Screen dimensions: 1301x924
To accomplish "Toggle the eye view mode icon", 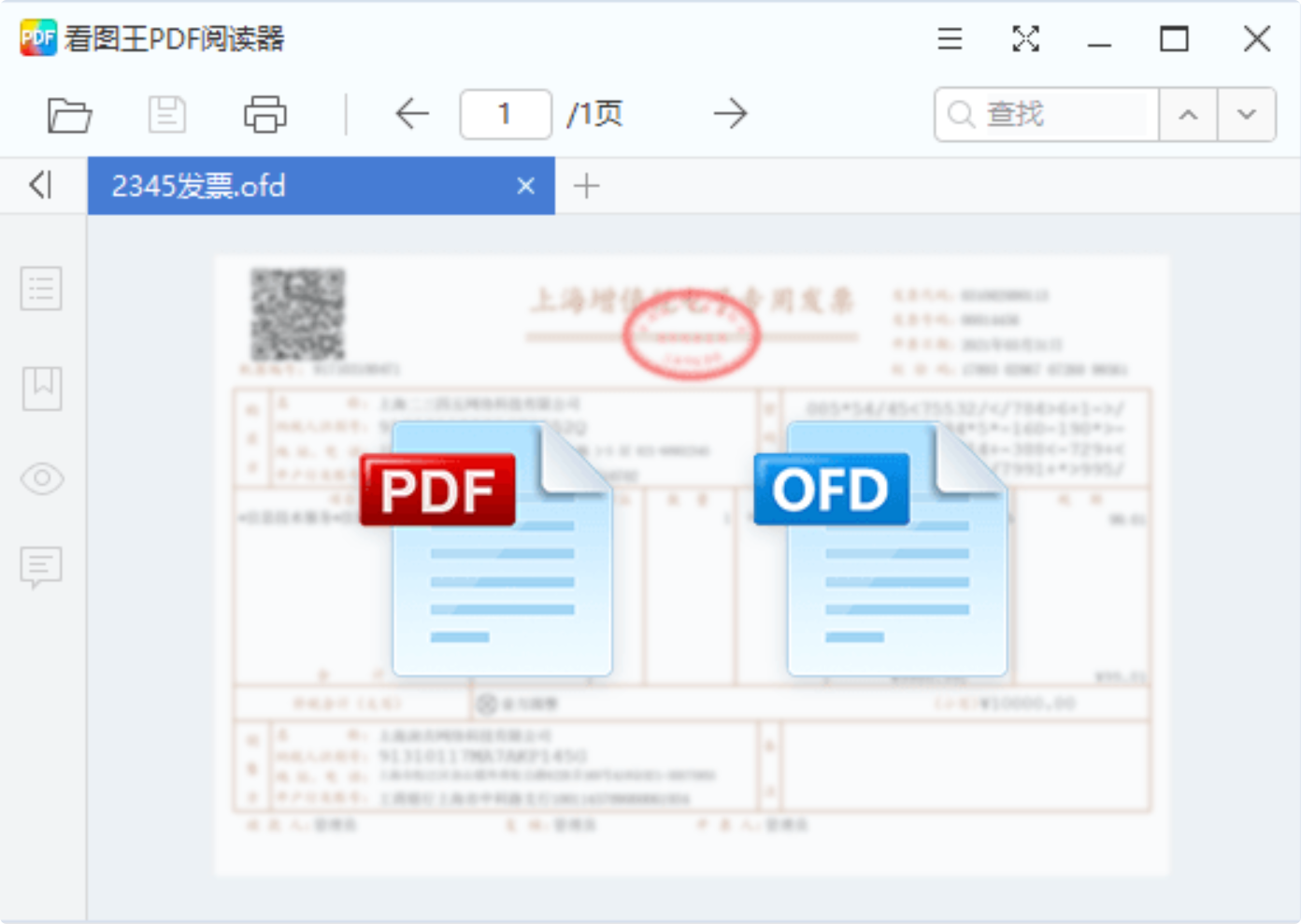I will tap(42, 478).
